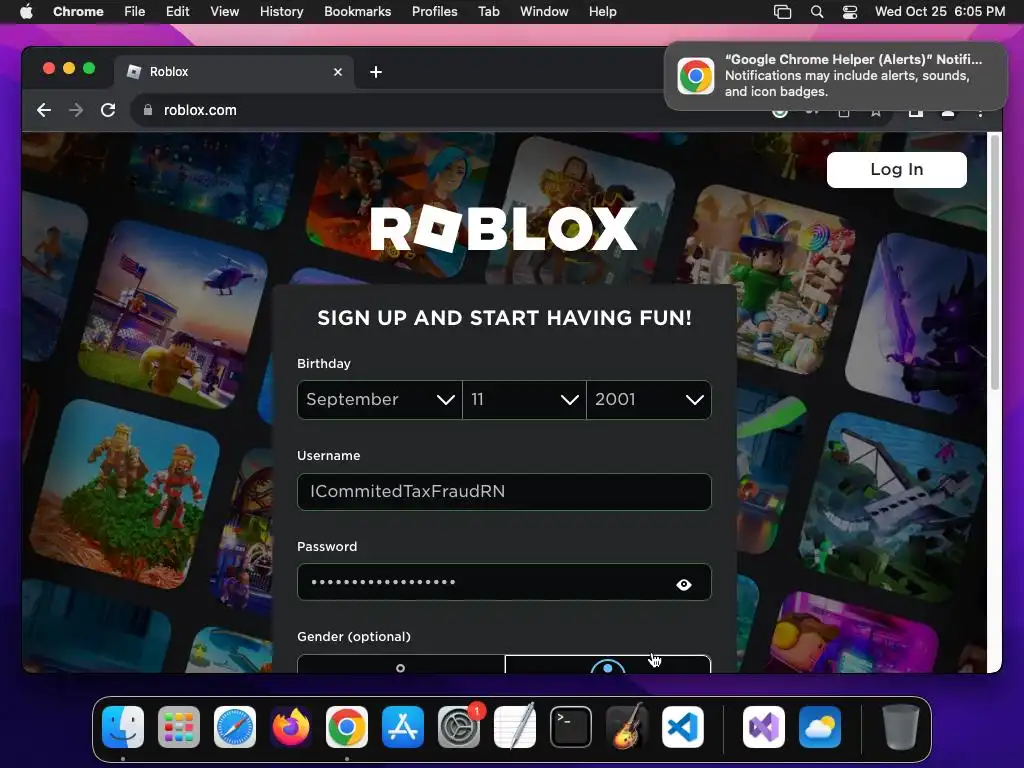The height and width of the screenshot is (768, 1024).
Task: Launch Safari from the dock
Action: (x=235, y=727)
